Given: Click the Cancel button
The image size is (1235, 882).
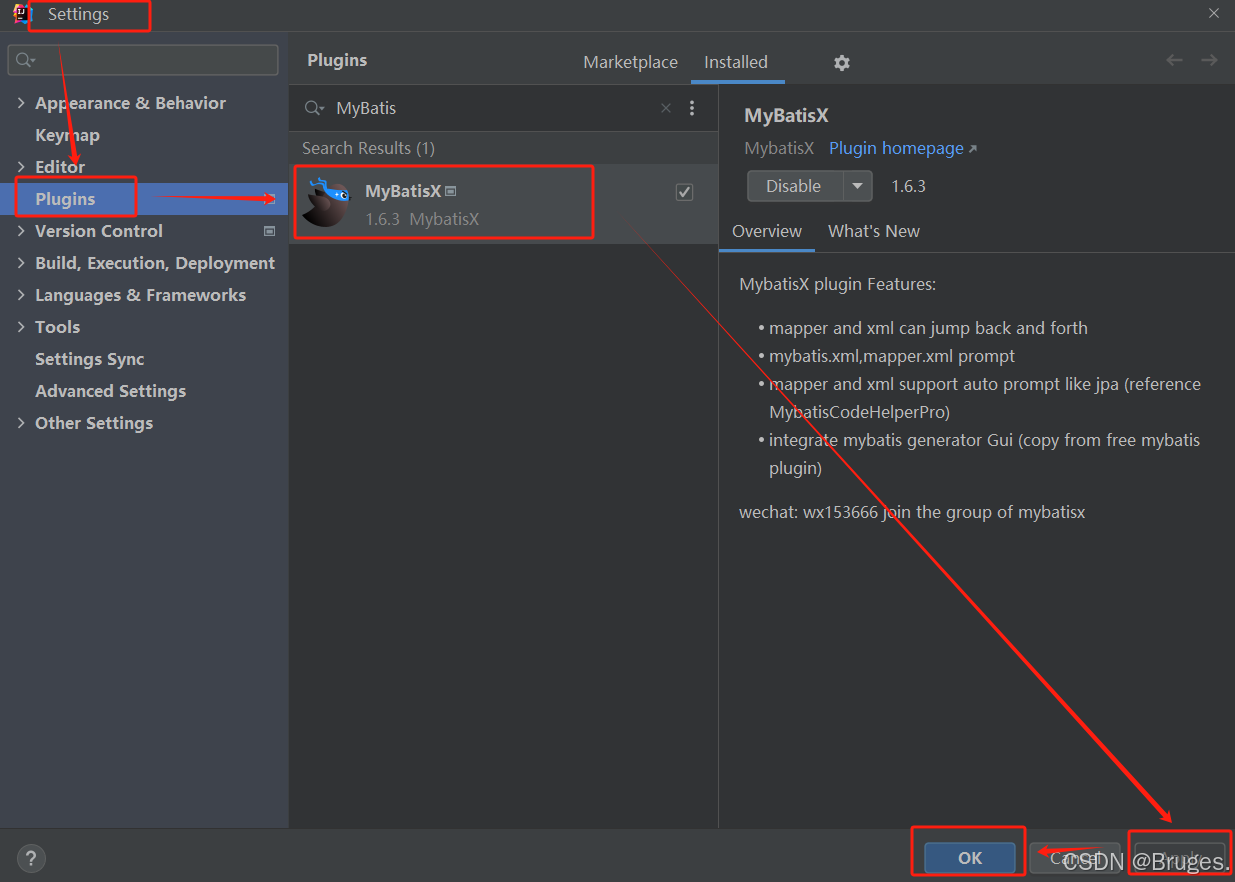Looking at the screenshot, I should click(x=1075, y=858).
